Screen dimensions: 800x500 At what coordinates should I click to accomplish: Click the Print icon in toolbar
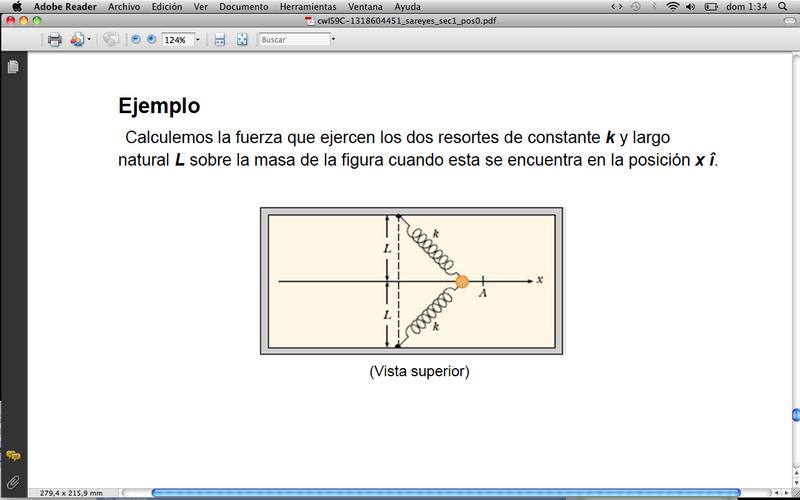(x=54, y=40)
